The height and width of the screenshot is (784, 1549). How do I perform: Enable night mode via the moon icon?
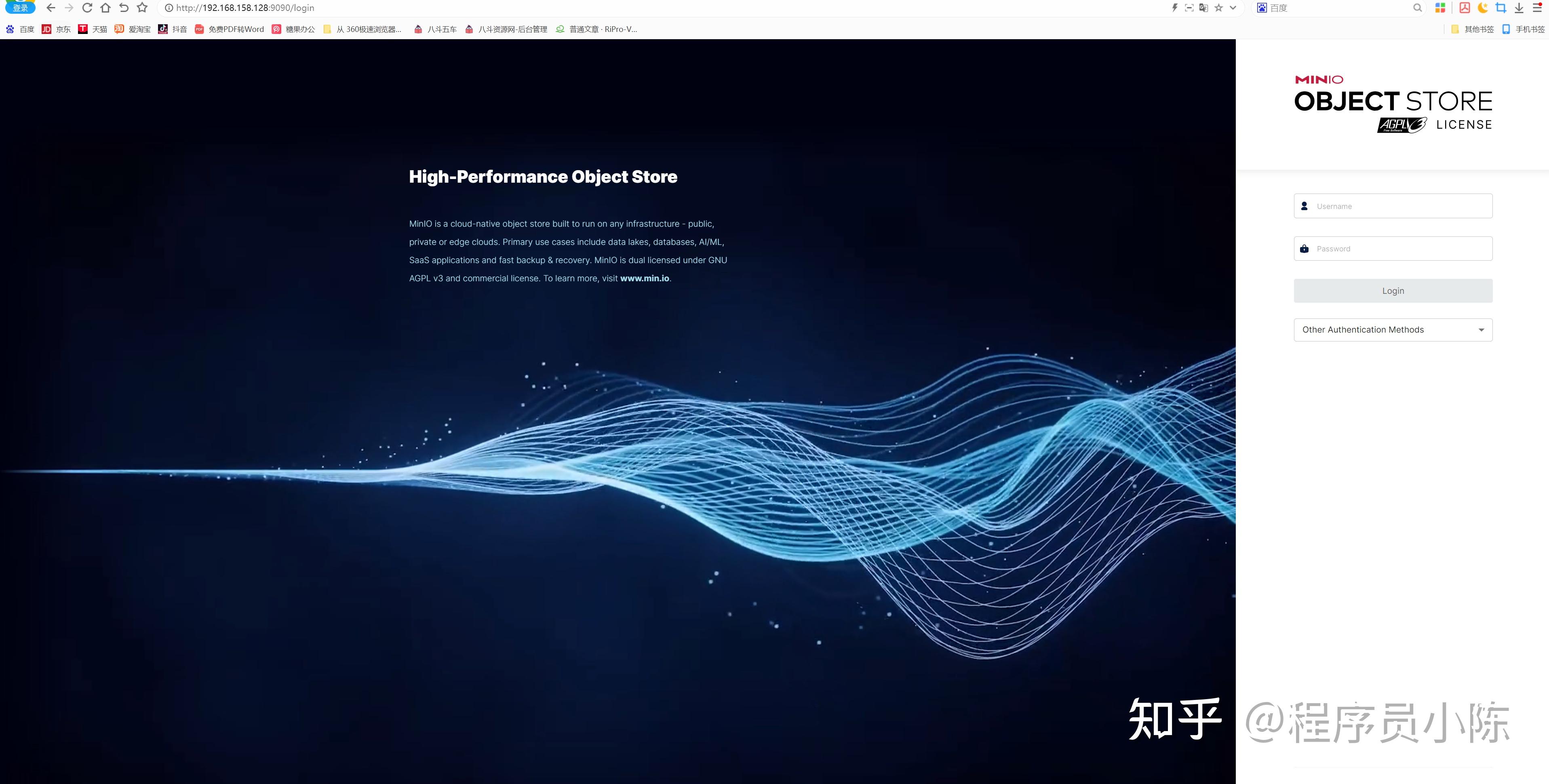pos(1484,8)
